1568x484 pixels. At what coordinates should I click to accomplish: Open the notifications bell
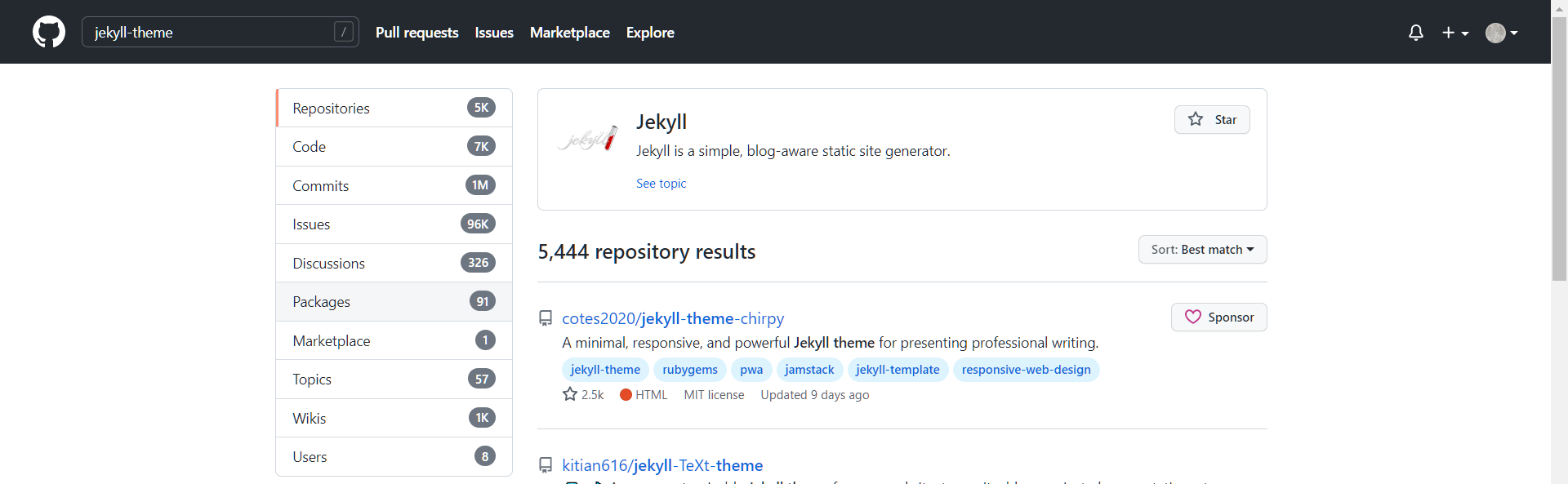1416,33
